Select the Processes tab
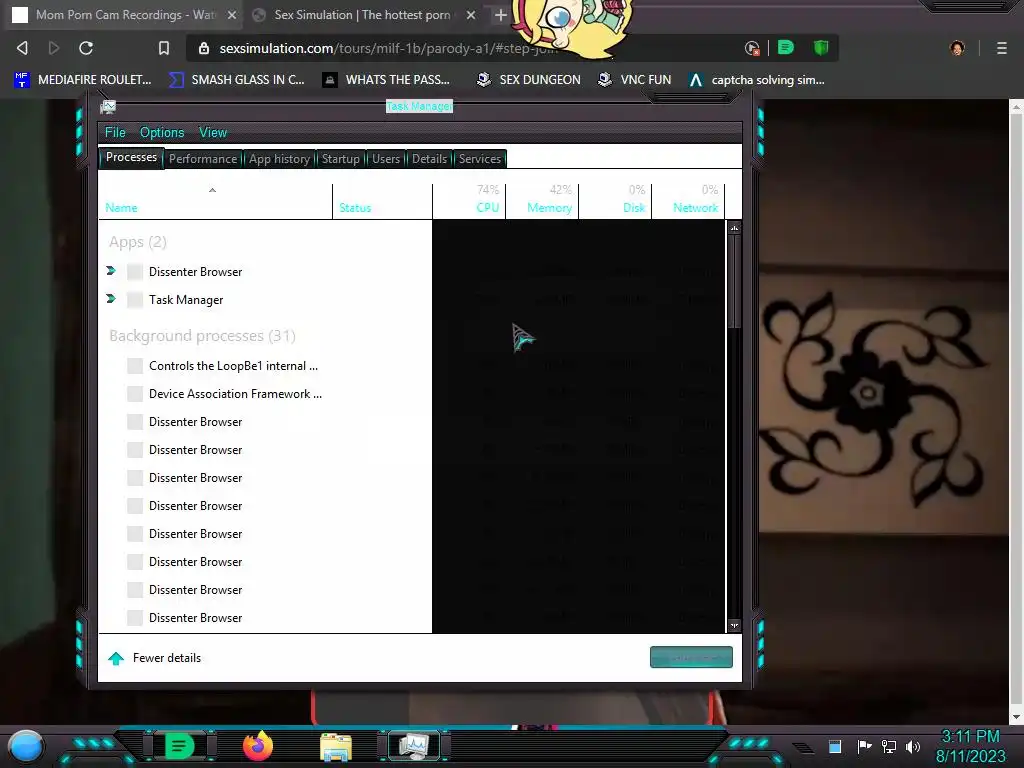Image resolution: width=1024 pixels, height=768 pixels. (131, 157)
